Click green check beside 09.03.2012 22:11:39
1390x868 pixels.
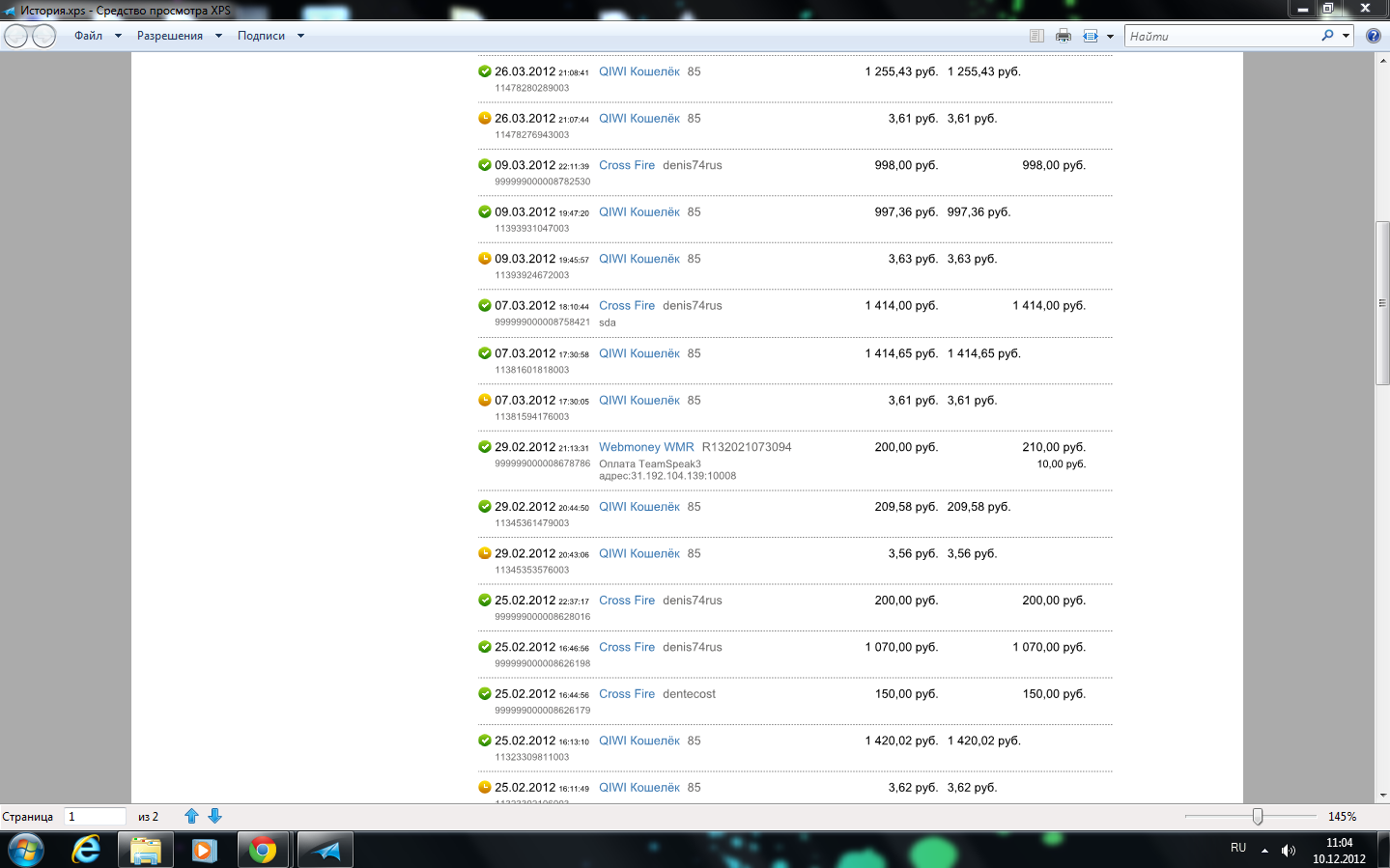485,165
